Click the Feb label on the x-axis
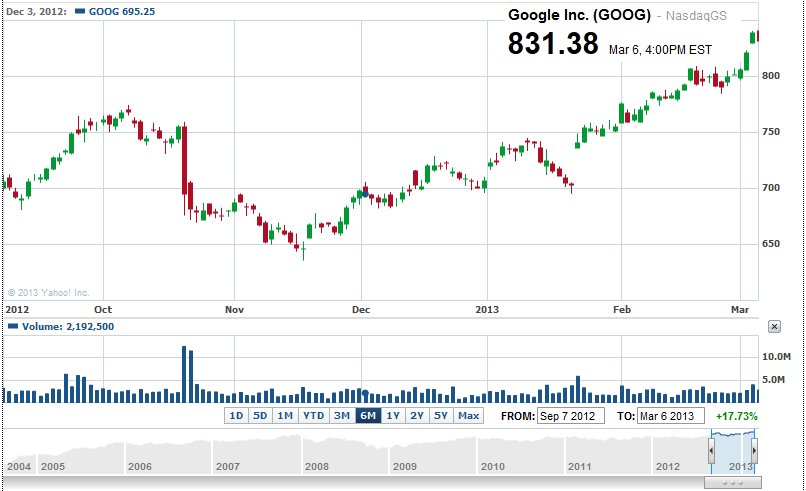Viewport: 806px width, 491px height. (x=621, y=310)
